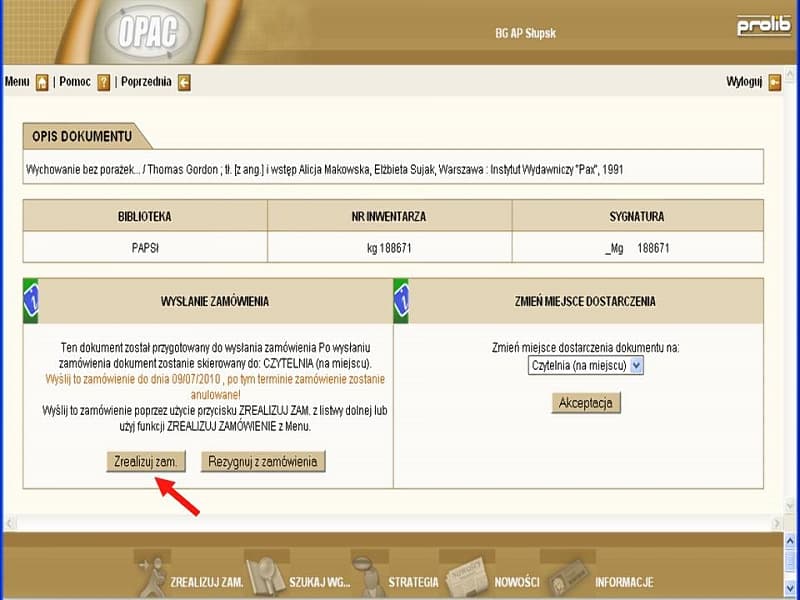Click the OPAC logo in the header
This screenshot has height=600, width=800.
click(147, 31)
